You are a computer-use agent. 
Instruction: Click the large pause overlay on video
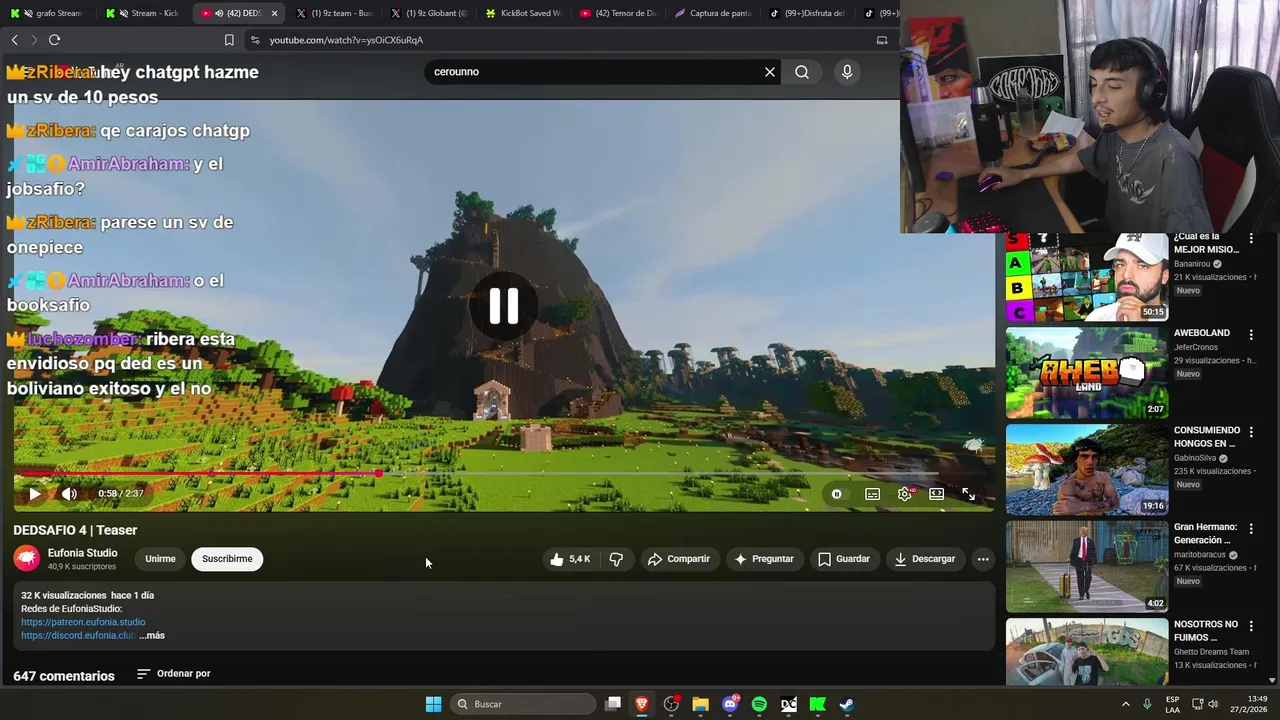point(503,306)
